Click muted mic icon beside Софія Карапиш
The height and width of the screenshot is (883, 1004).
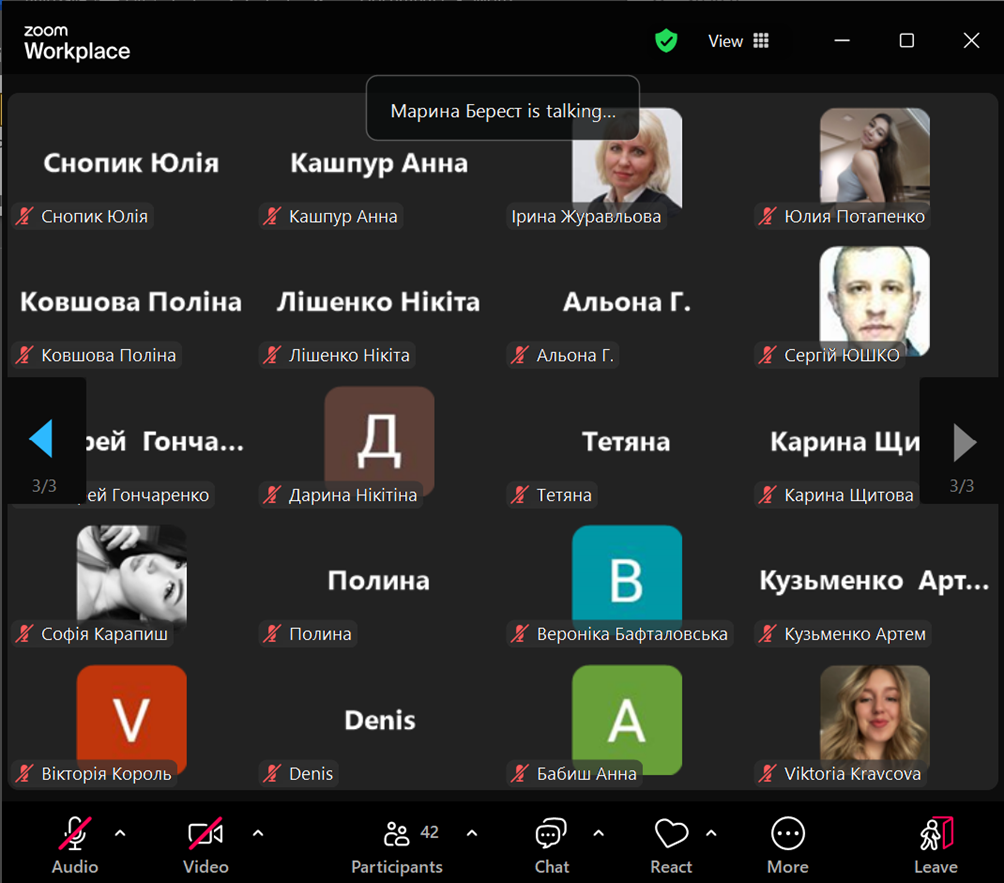[x=25, y=634]
